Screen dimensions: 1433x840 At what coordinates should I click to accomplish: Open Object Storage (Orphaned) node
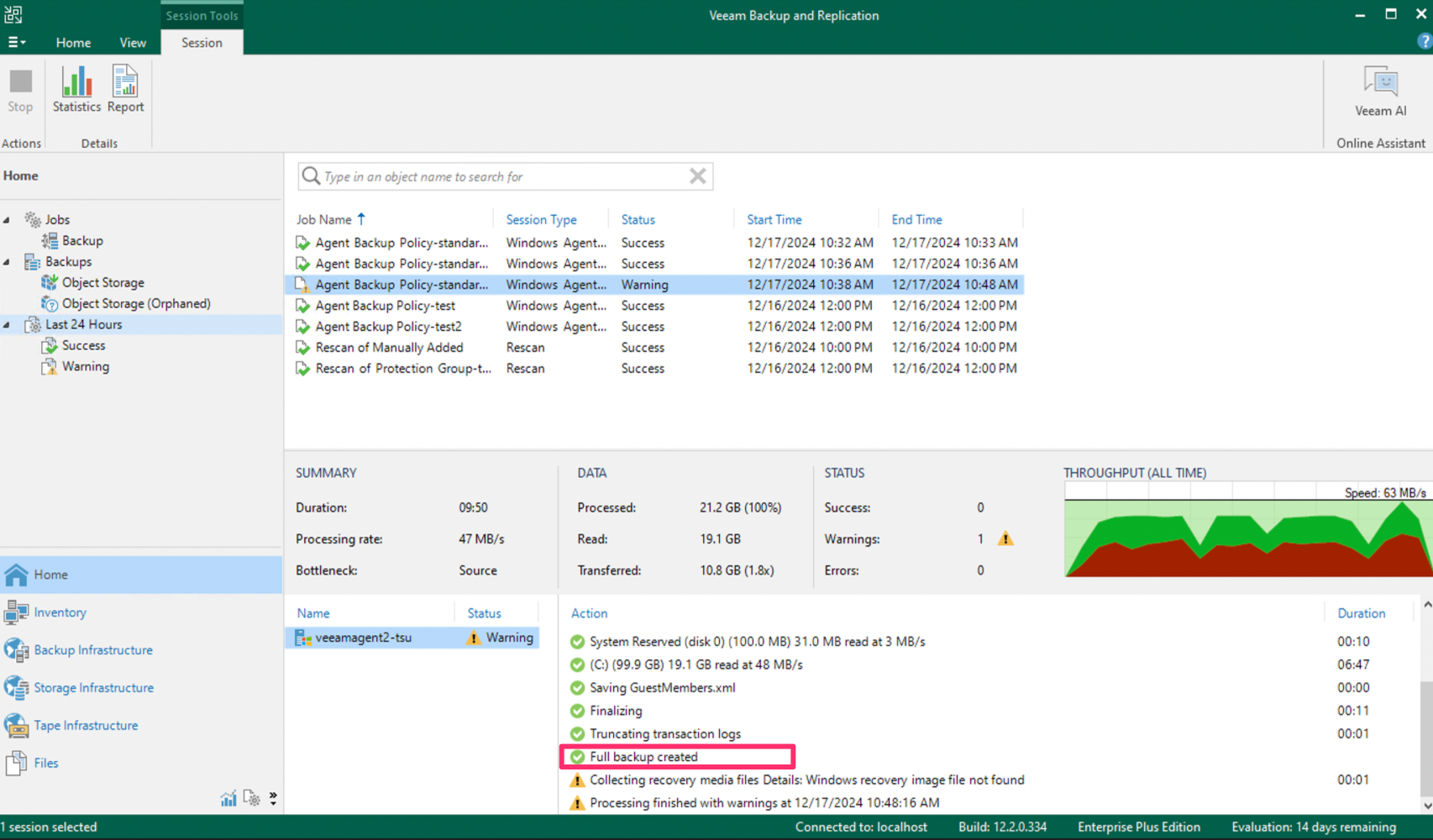click(x=136, y=303)
